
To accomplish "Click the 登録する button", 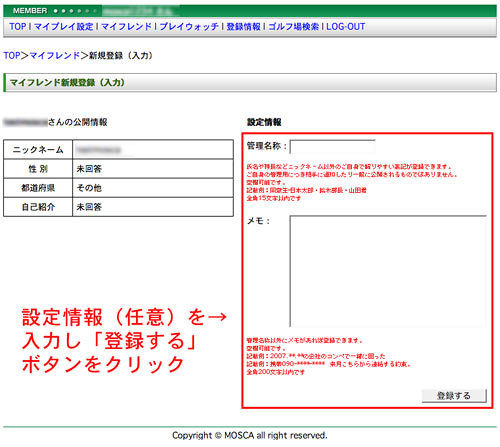I will pyautogui.click(x=454, y=396).
